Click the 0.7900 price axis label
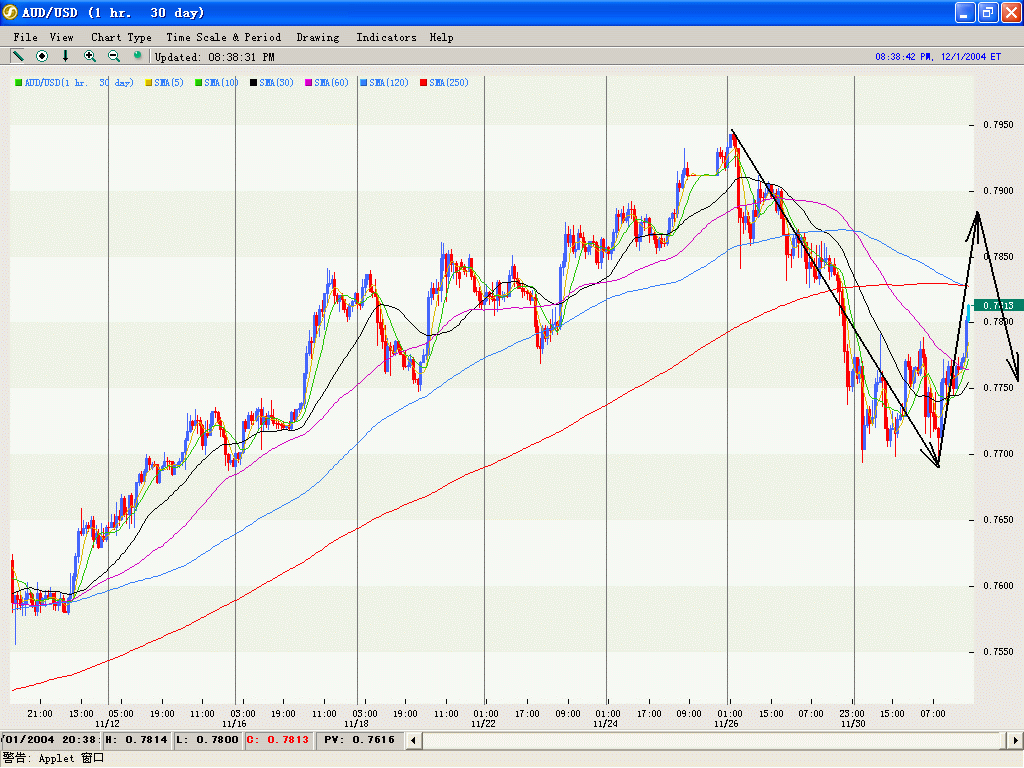Image resolution: width=1024 pixels, height=768 pixels. point(999,191)
